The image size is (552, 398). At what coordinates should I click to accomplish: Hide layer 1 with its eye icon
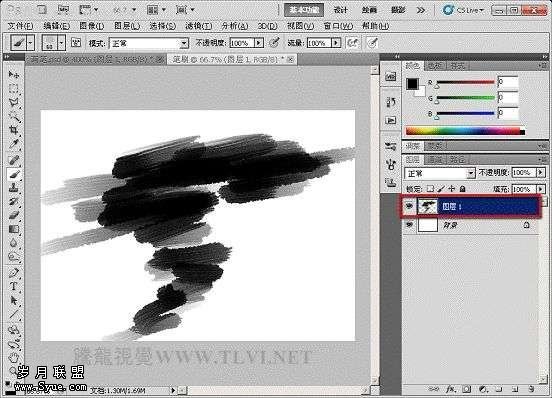409,206
